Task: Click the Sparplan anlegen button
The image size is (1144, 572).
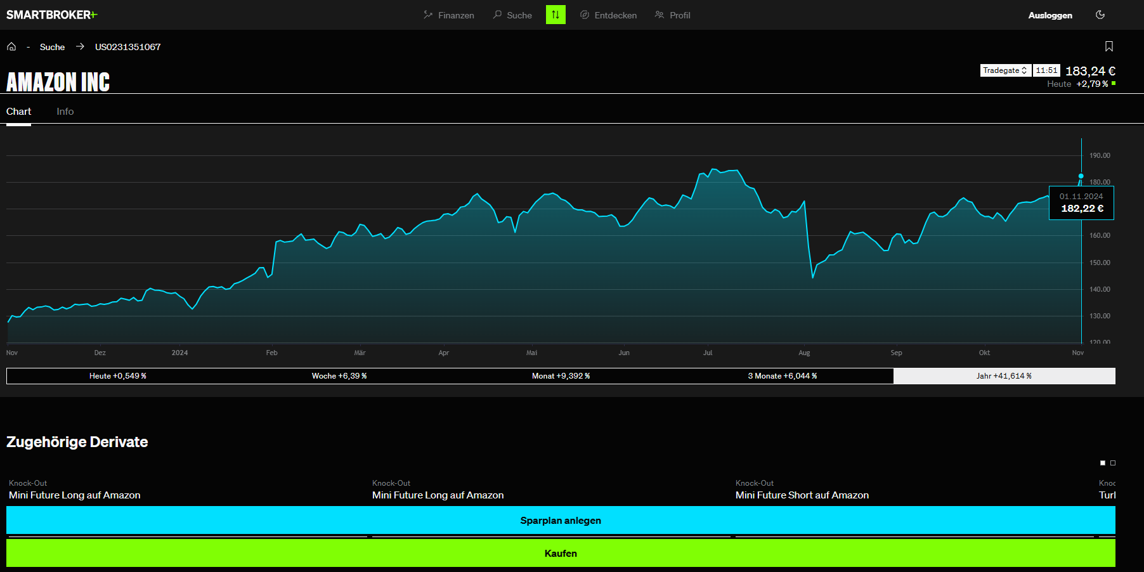Action: click(x=560, y=520)
